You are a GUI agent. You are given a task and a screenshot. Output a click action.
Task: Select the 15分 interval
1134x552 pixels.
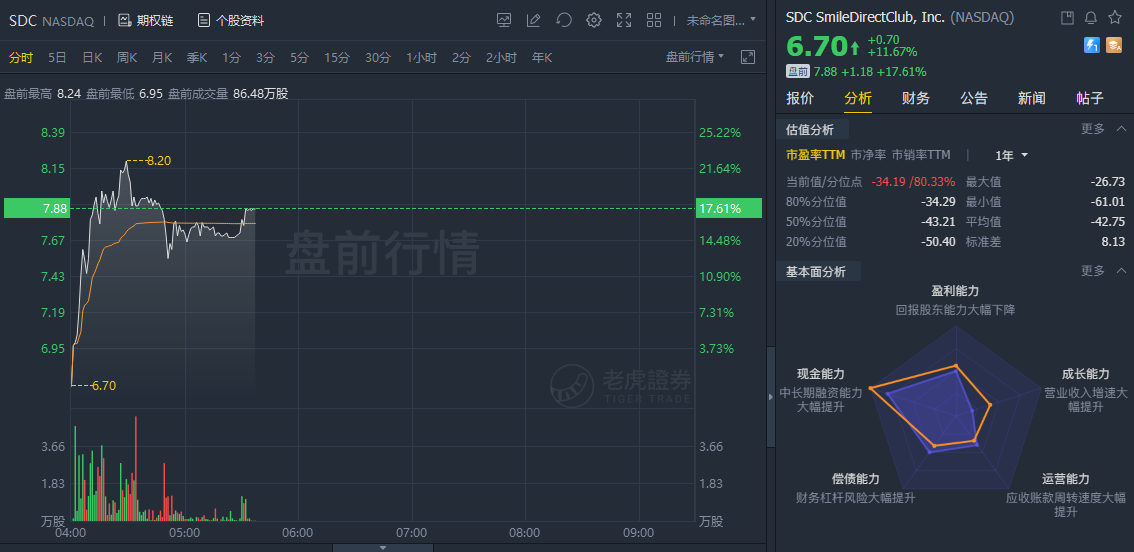(336, 58)
